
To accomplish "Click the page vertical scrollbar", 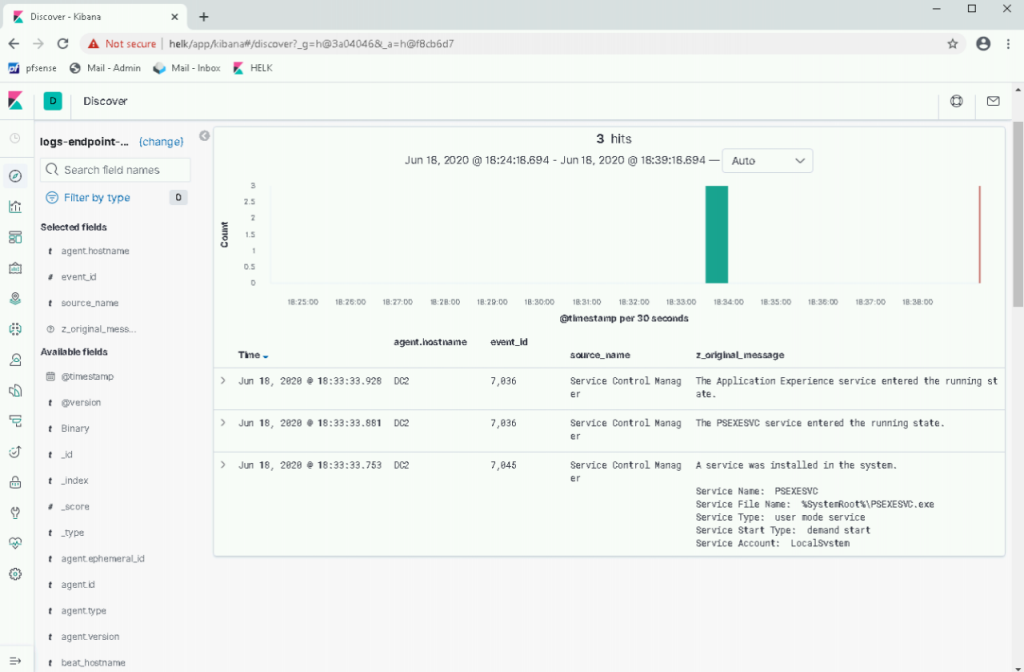I will (1018, 214).
